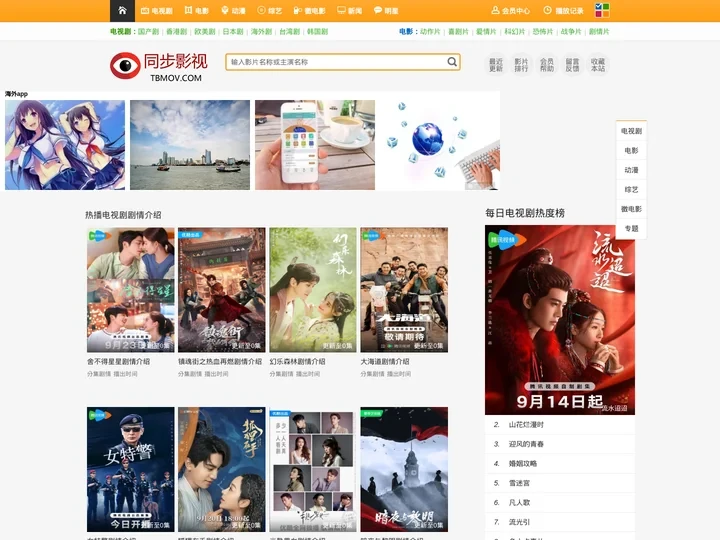
Task: Open the 微电影 navigation tab
Action: click(x=309, y=11)
